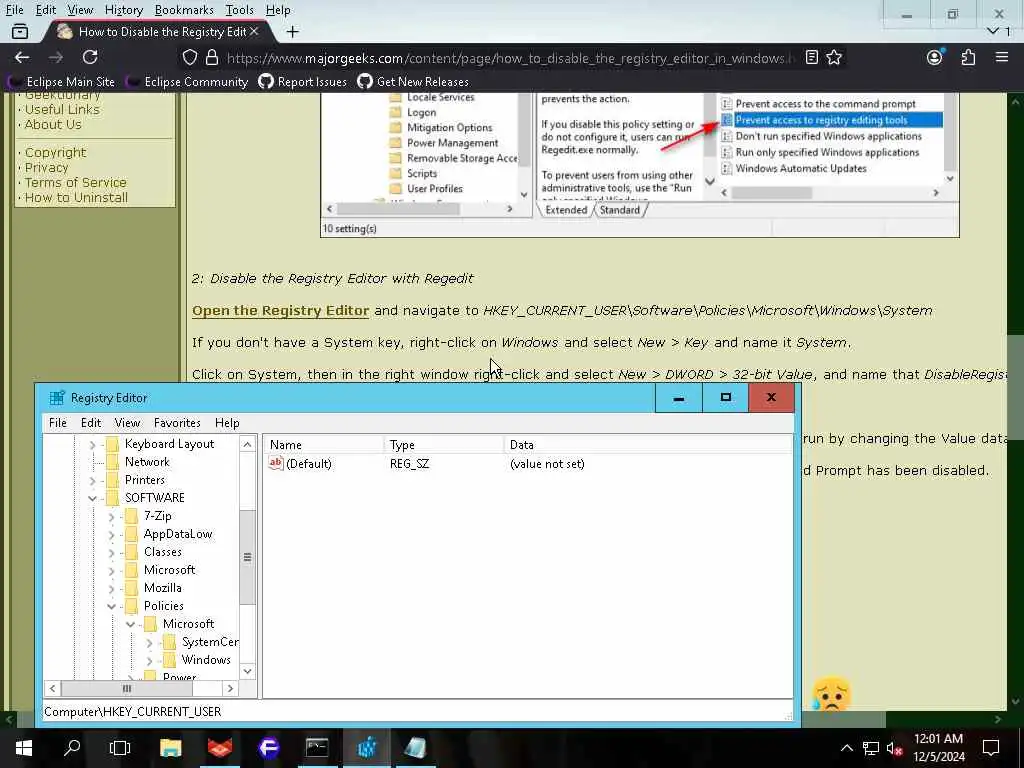Open a new tab with the plus button
The height and width of the screenshot is (768, 1024).
pyautogui.click(x=293, y=31)
